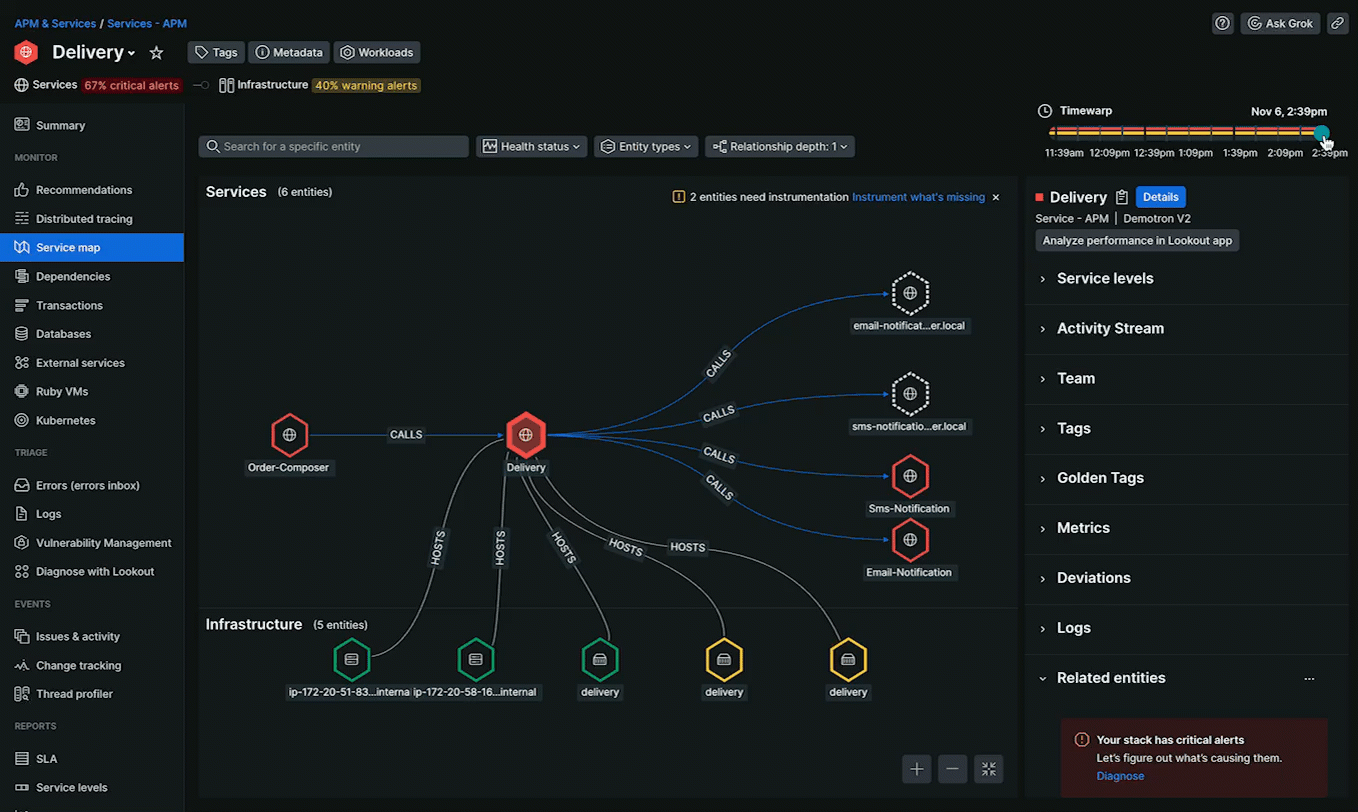Click the fit-to-screen icon in map controls

(988, 769)
